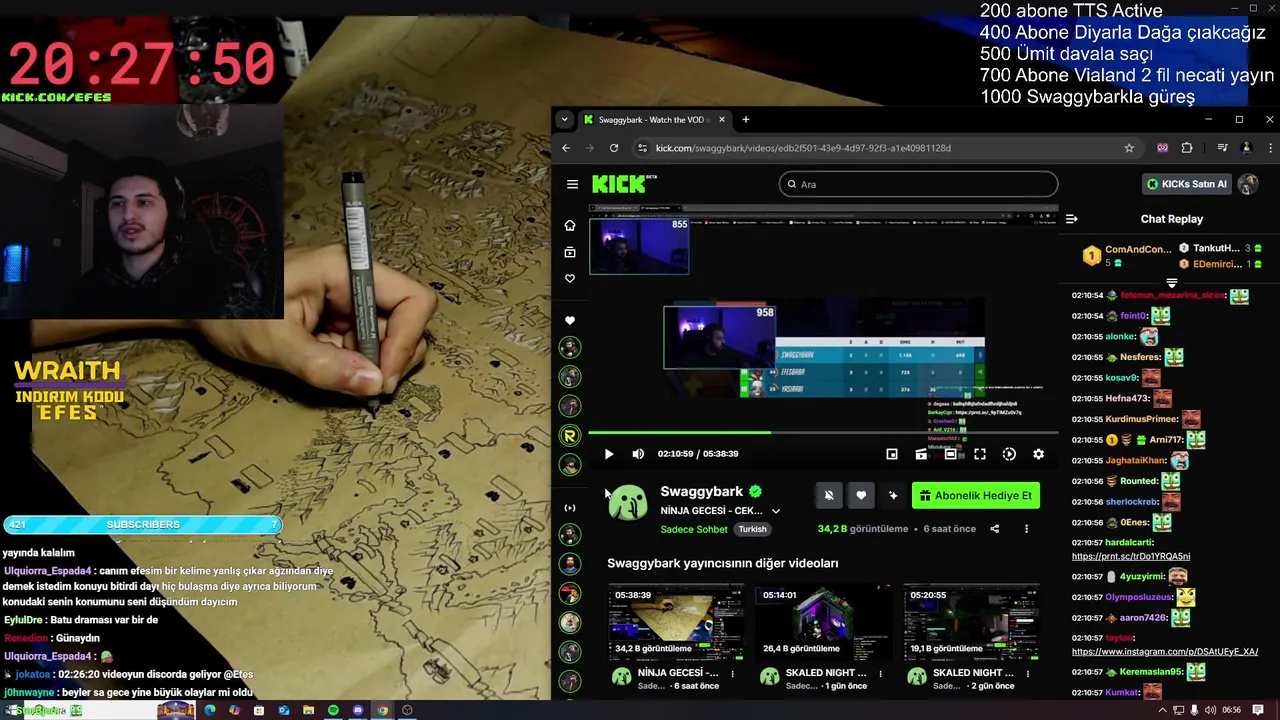The width and height of the screenshot is (1280, 720).
Task: Open Following heart outline in sidebar
Action: 570,279
